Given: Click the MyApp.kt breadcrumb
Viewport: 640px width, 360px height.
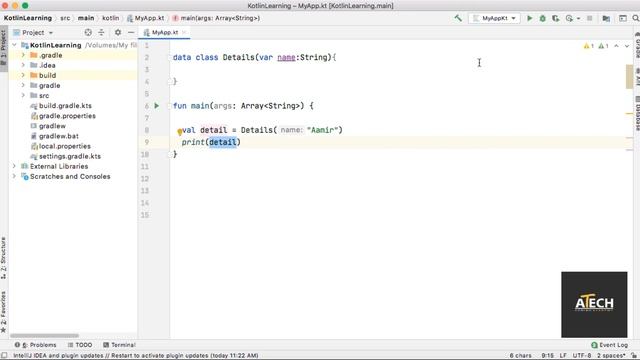Looking at the screenshot, I should [146, 18].
